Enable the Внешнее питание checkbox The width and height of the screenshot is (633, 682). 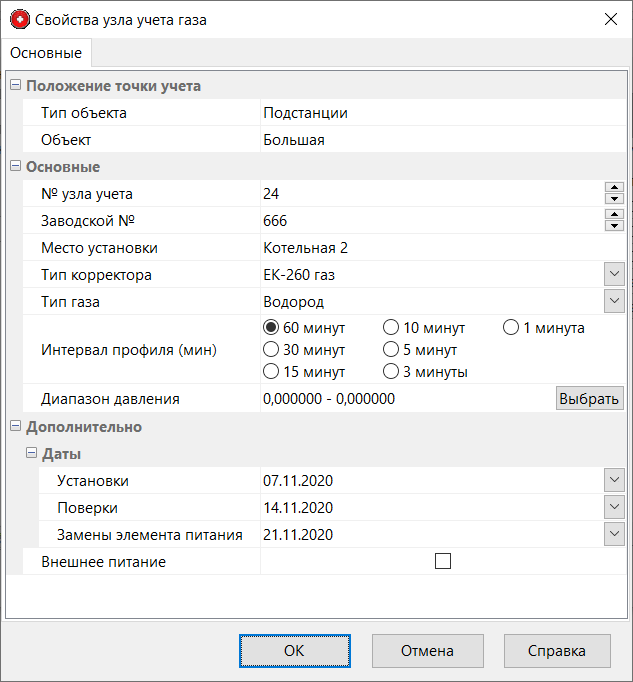coord(443,562)
